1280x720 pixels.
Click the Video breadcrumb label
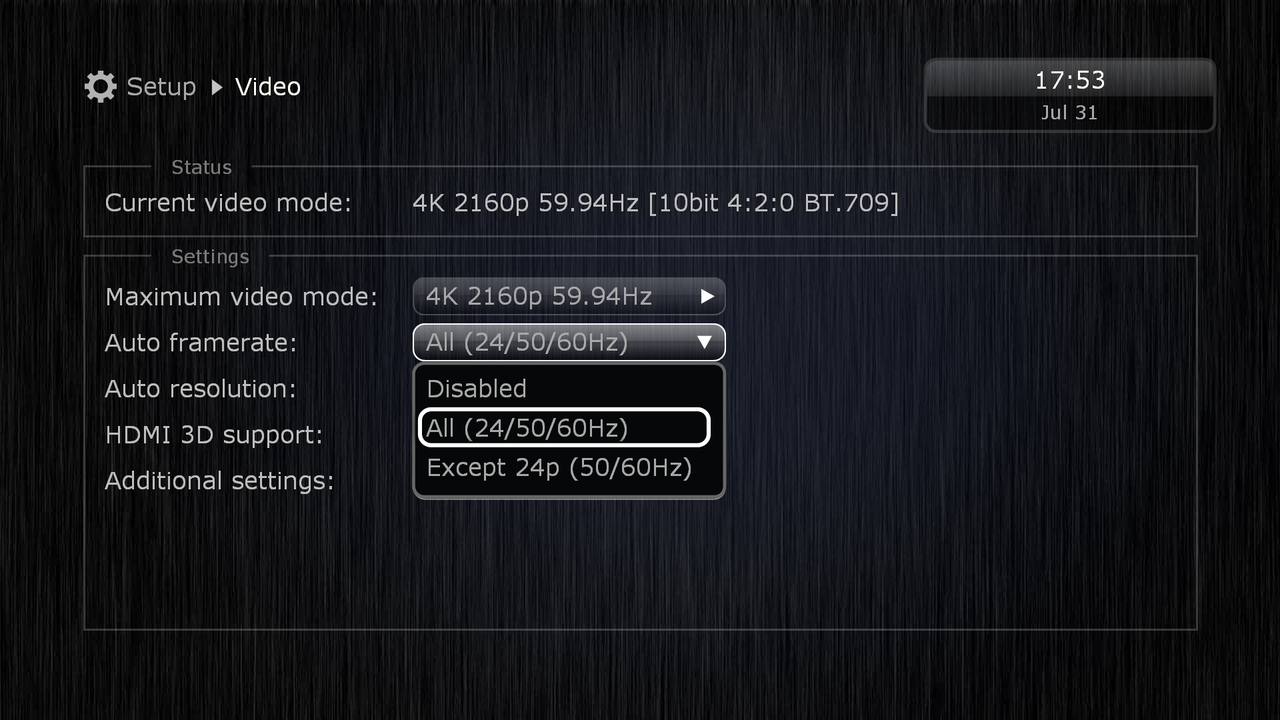[x=268, y=87]
